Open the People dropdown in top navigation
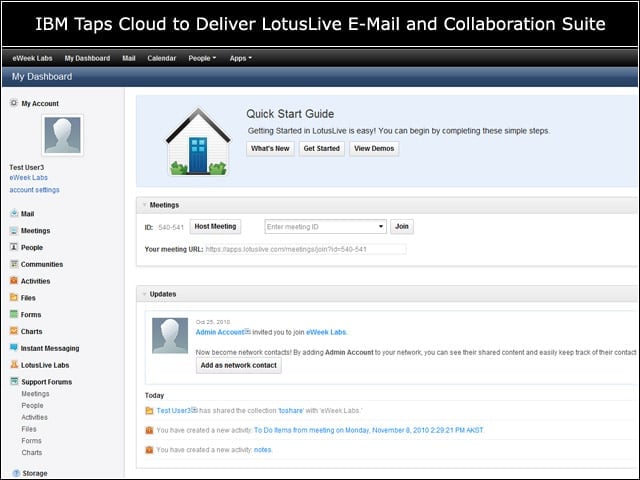This screenshot has height=480, width=640. coord(202,58)
